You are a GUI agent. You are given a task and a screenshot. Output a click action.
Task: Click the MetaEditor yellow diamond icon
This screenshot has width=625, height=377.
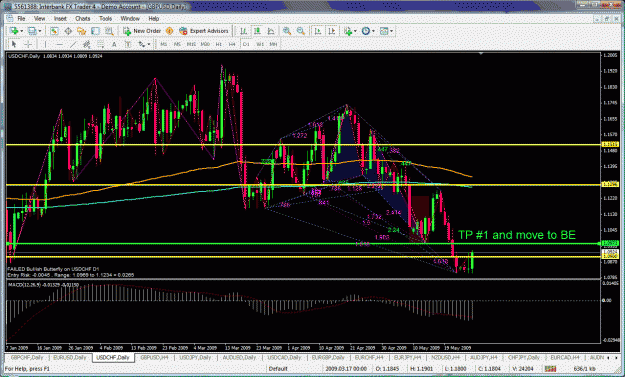coord(169,31)
